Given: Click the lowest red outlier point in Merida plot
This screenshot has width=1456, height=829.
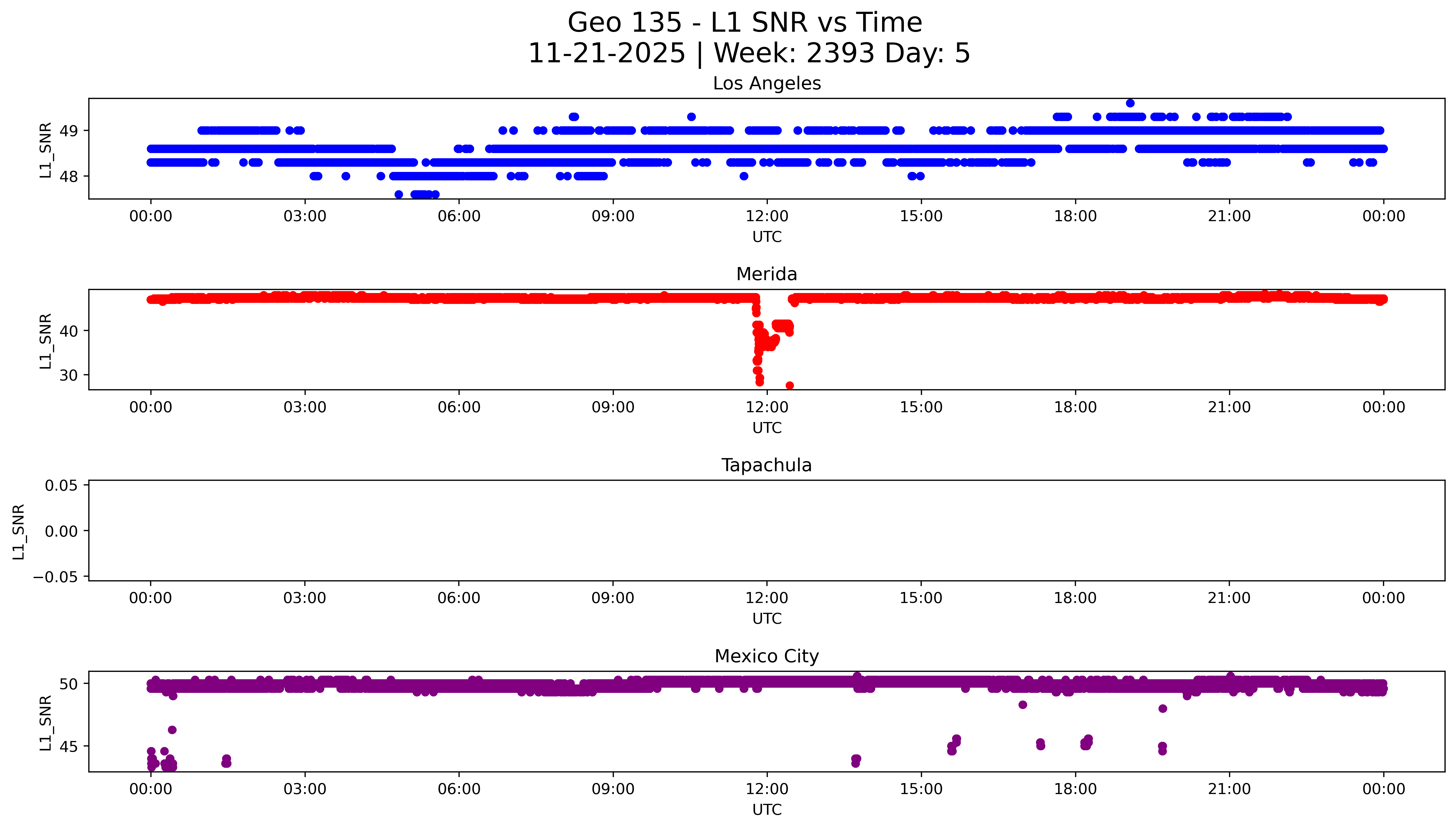Looking at the screenshot, I should (790, 385).
